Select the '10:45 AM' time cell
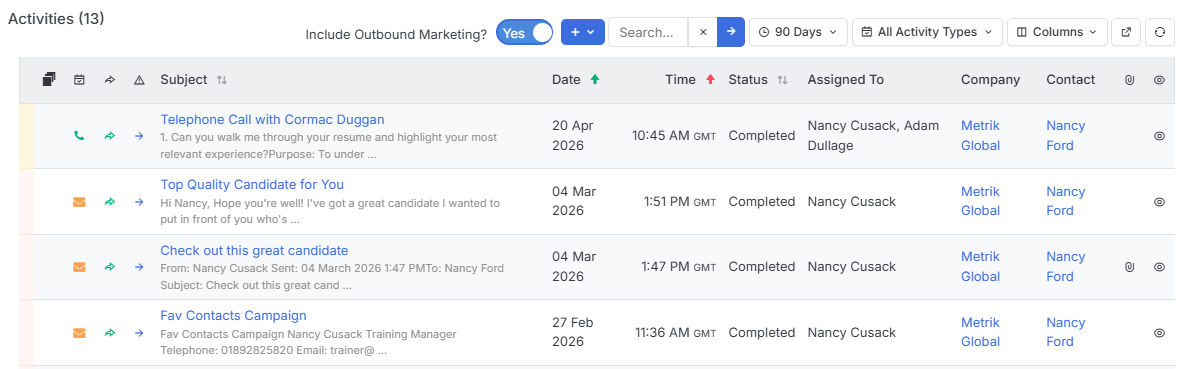The height and width of the screenshot is (369, 1200). tap(674, 136)
